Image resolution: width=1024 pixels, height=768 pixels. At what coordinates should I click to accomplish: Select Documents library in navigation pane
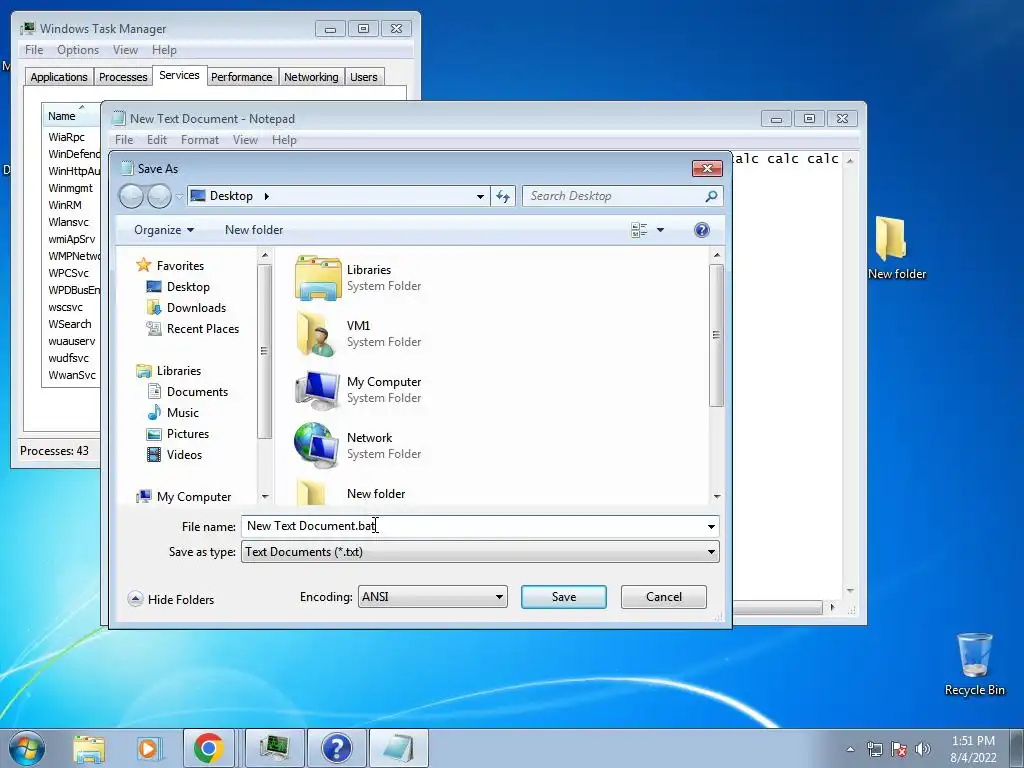pyautogui.click(x=197, y=392)
